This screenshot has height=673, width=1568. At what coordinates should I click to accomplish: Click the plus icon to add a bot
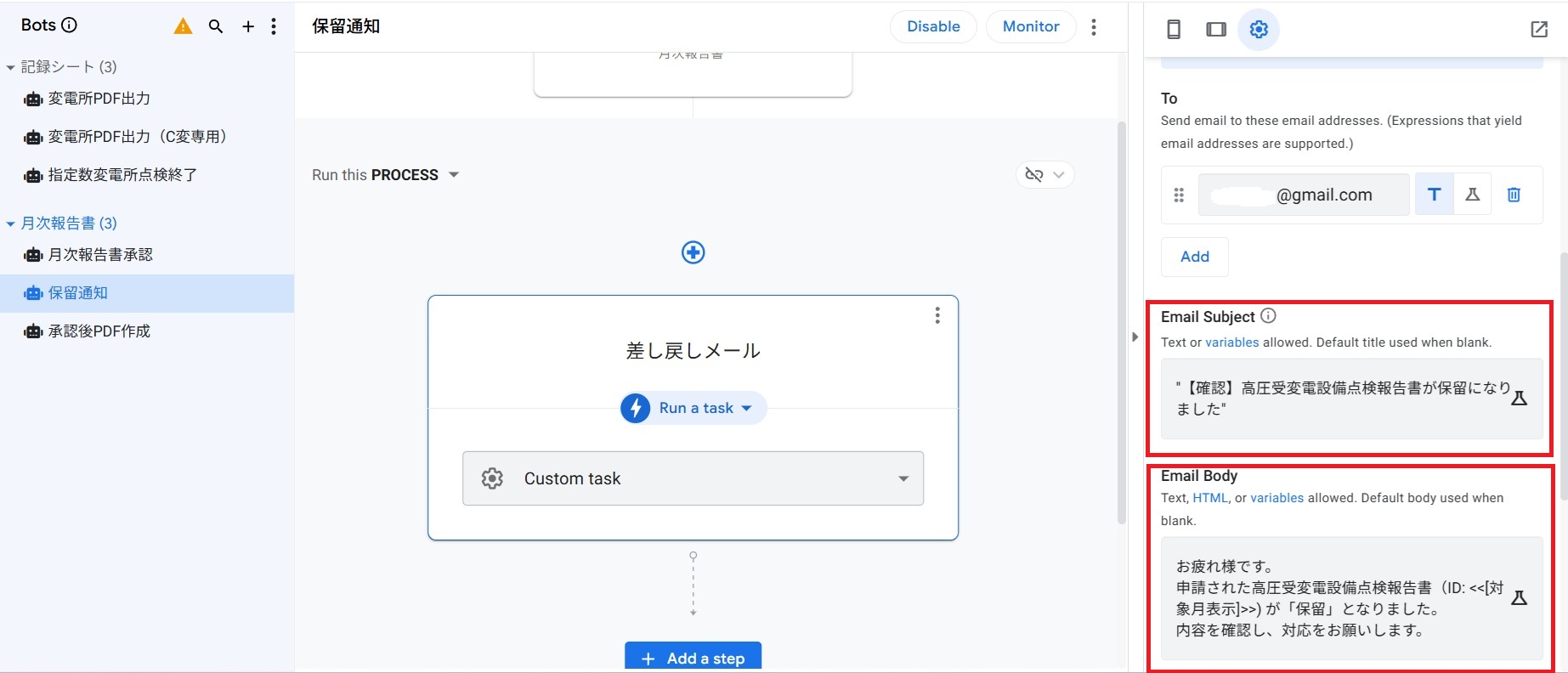point(248,26)
